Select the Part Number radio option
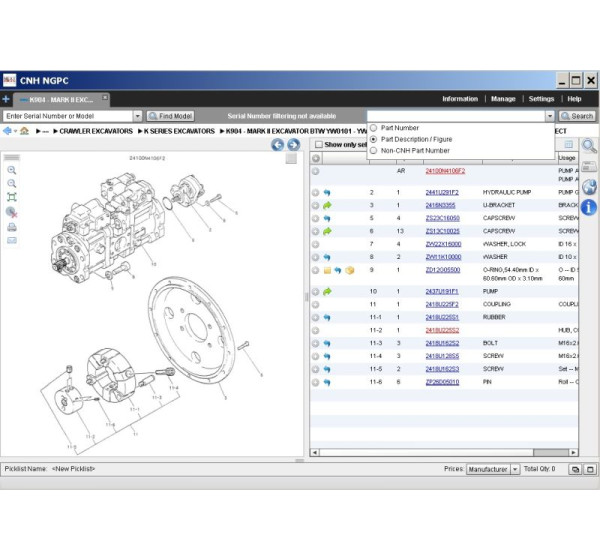The image size is (600, 560). pos(374,128)
